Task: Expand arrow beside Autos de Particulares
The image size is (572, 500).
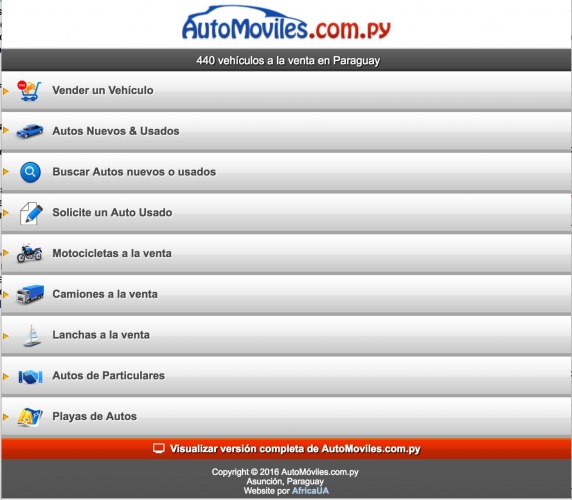Action: [x=6, y=376]
